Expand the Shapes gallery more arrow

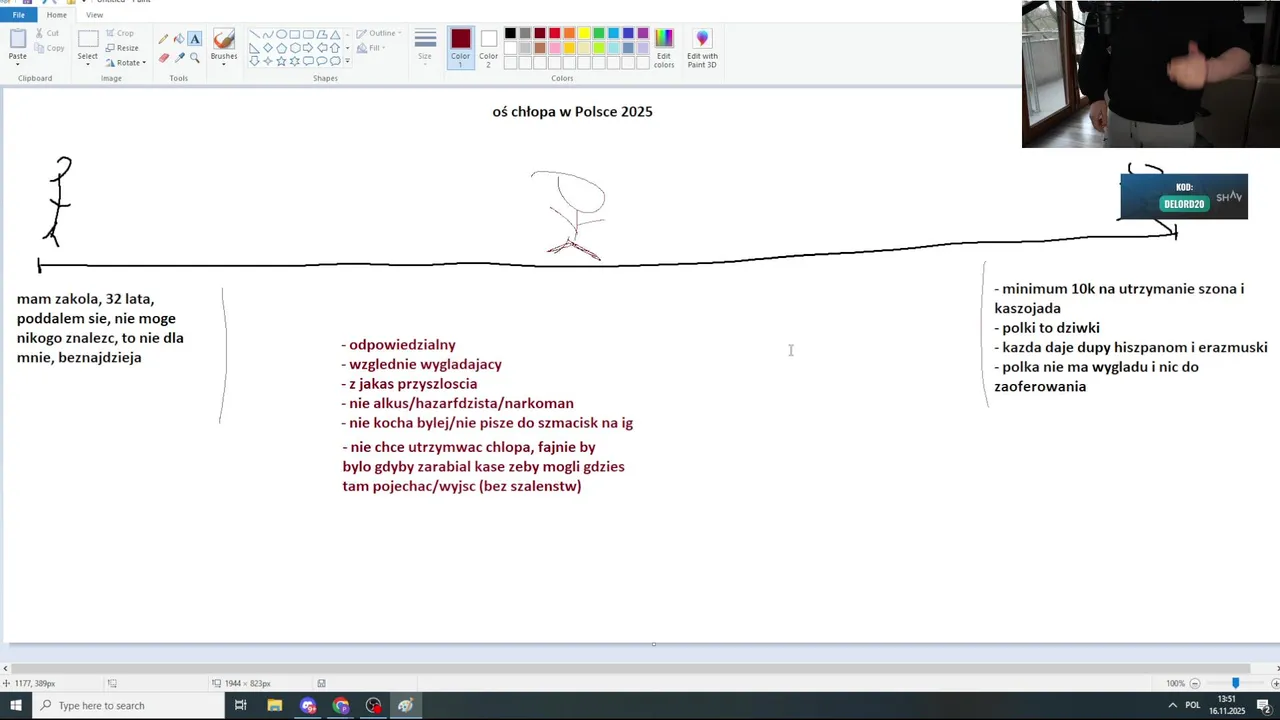click(x=347, y=61)
